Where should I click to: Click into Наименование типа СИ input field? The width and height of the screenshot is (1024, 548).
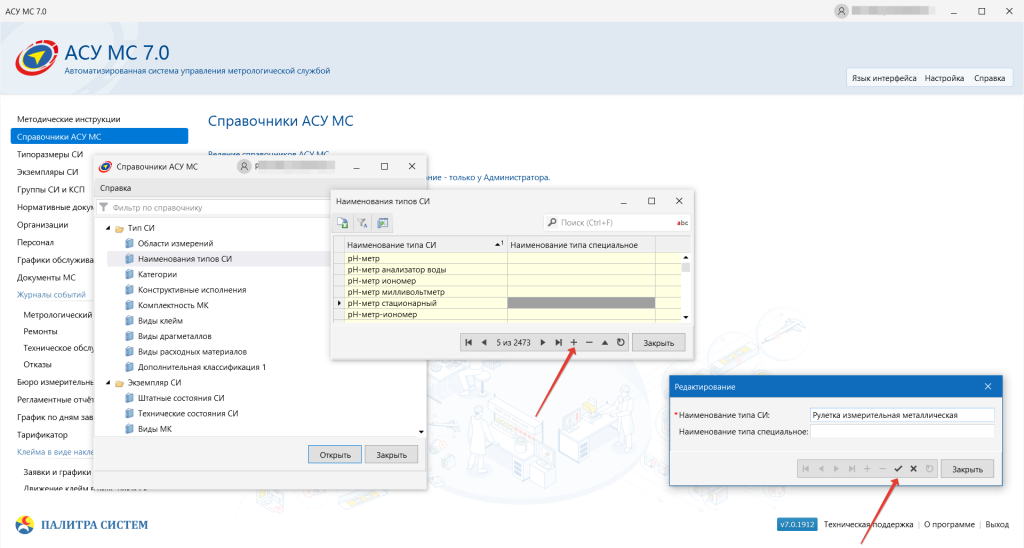pyautogui.click(x=902, y=415)
